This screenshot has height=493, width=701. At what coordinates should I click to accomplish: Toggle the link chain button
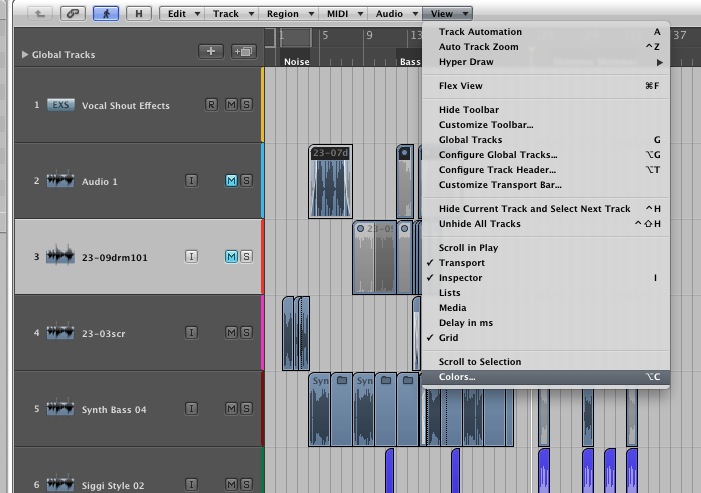tap(73, 13)
